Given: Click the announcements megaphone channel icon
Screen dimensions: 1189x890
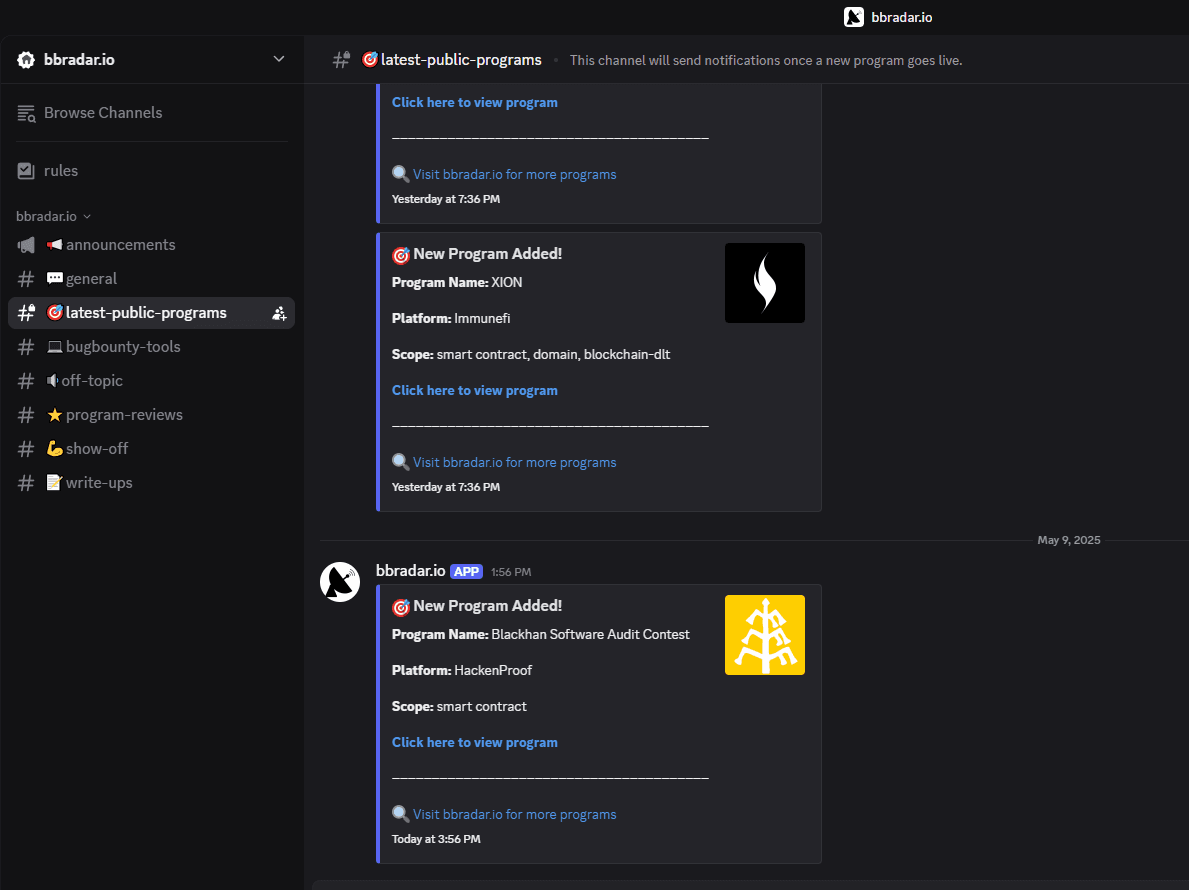Looking at the screenshot, I should click(x=26, y=245).
